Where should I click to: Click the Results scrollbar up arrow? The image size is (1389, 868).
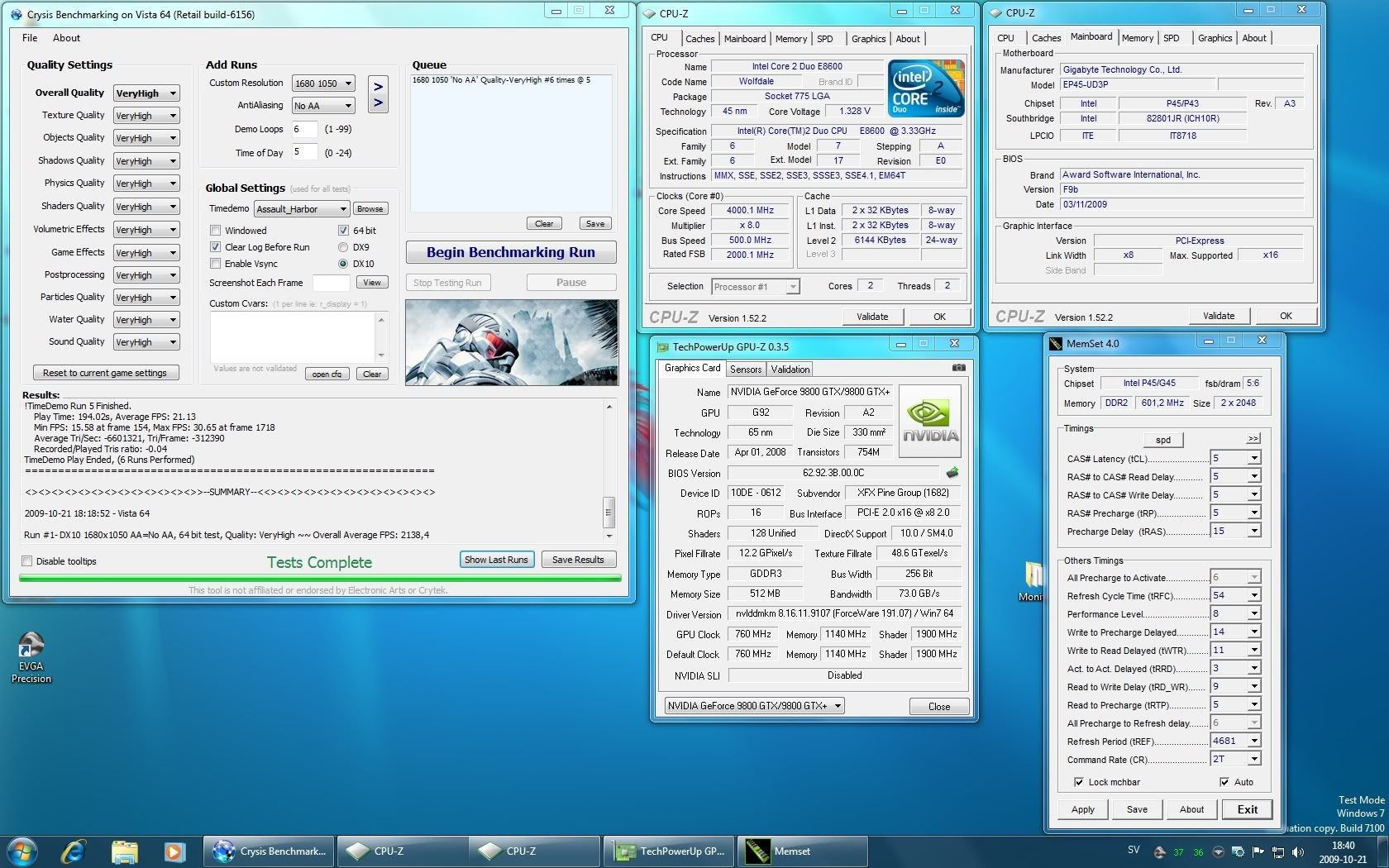609,407
